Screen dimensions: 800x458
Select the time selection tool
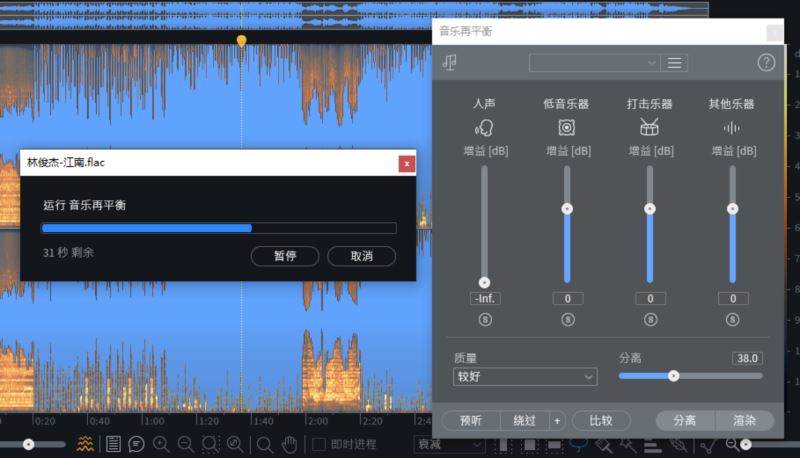tap(503, 445)
